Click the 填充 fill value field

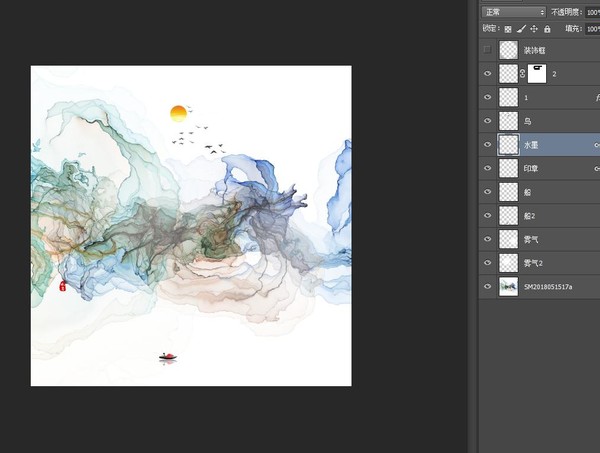592,29
